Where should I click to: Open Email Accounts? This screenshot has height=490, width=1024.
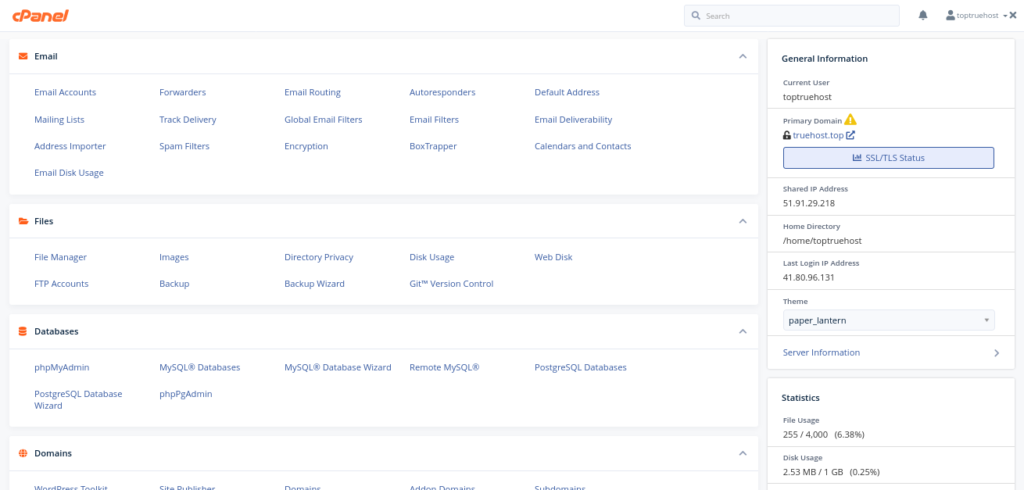[65, 92]
